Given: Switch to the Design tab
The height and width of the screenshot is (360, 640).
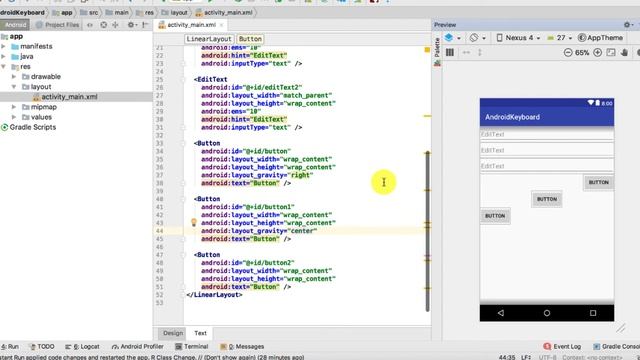Looking at the screenshot, I should pyautogui.click(x=173, y=333).
